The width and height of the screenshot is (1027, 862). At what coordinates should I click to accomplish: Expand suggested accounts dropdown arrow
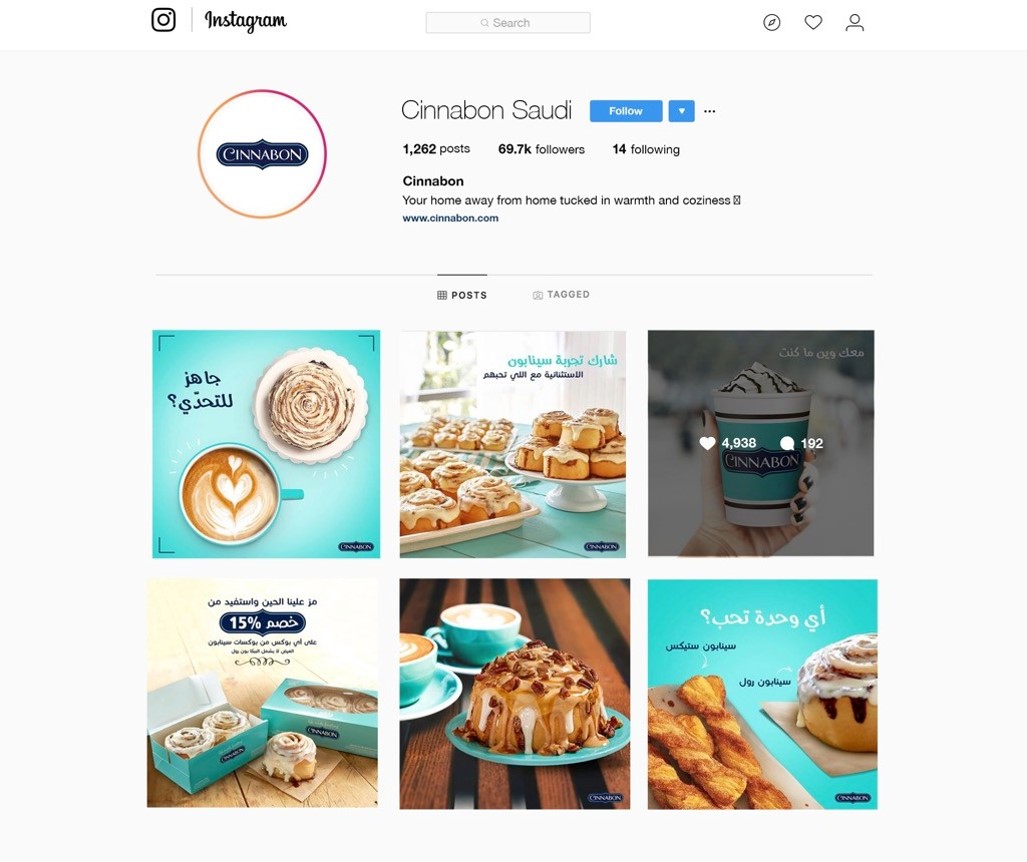pos(681,111)
